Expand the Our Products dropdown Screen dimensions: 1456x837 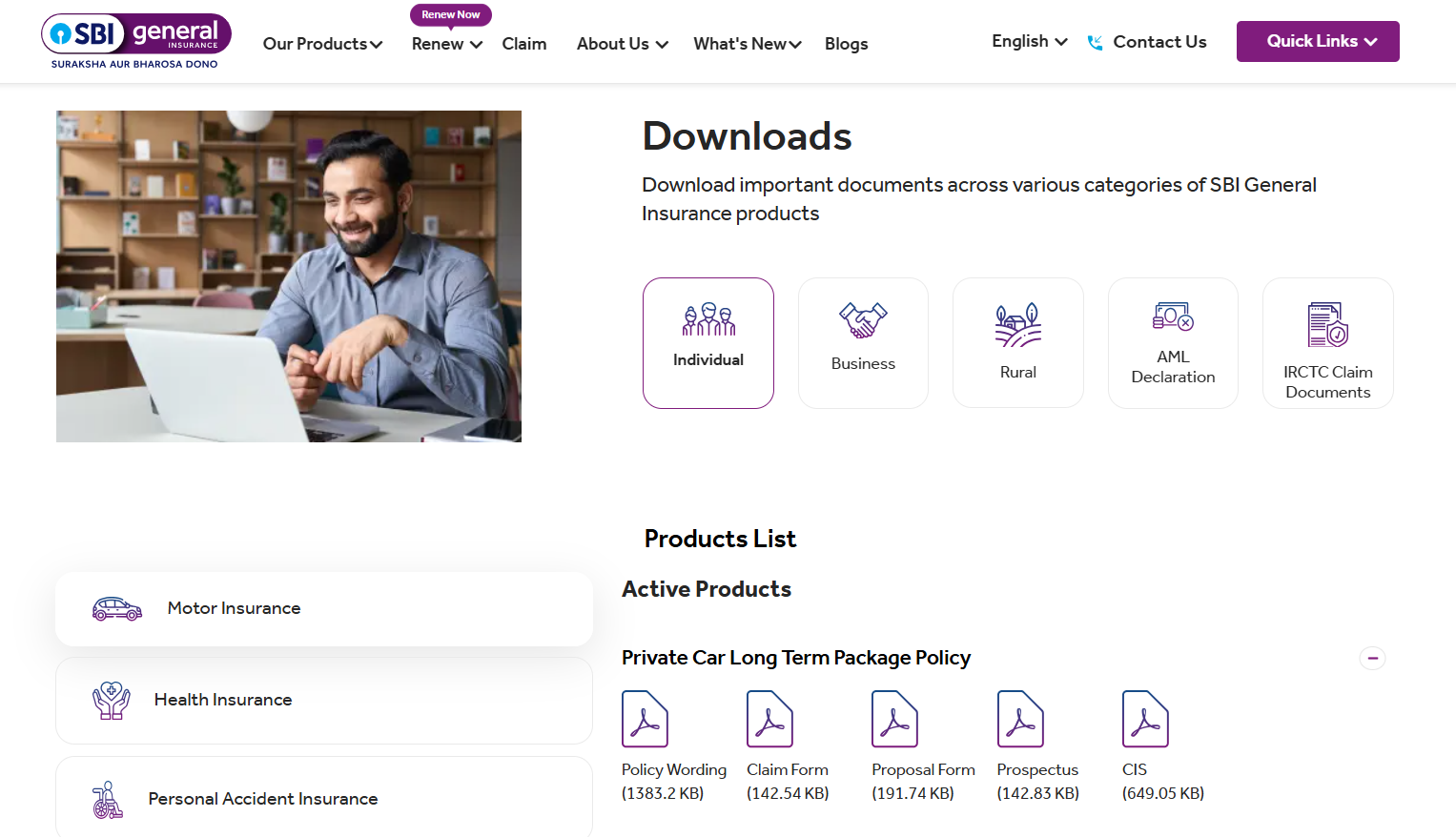click(x=322, y=44)
